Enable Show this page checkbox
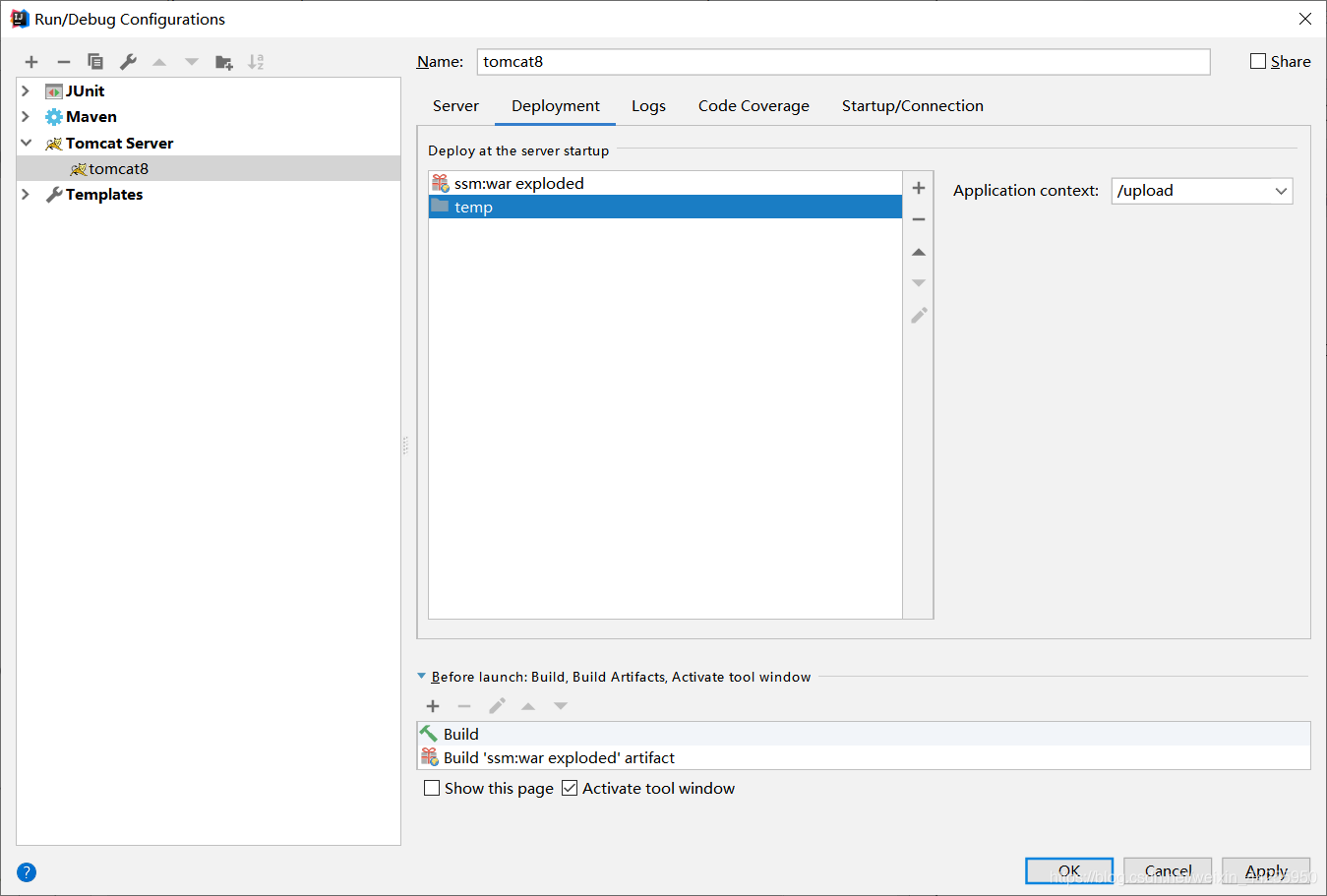The image size is (1327, 896). coord(432,788)
